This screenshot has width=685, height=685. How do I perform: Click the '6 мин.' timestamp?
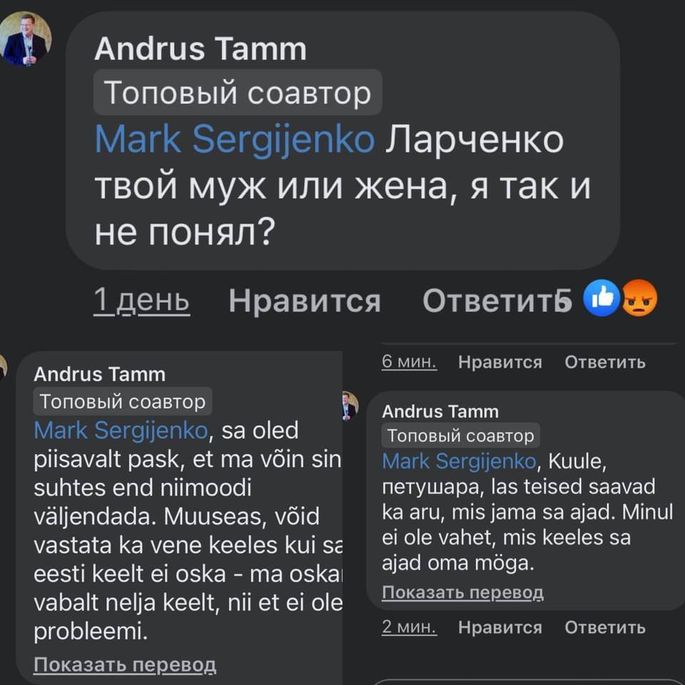409,362
